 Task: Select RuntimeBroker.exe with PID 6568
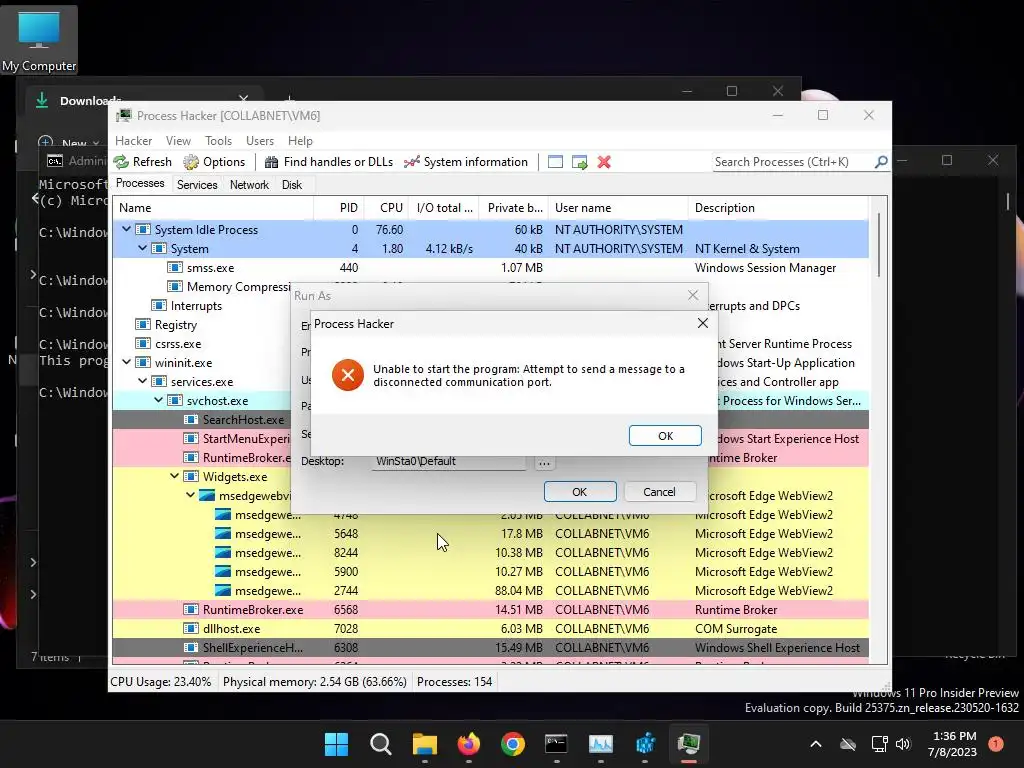tap(490, 610)
